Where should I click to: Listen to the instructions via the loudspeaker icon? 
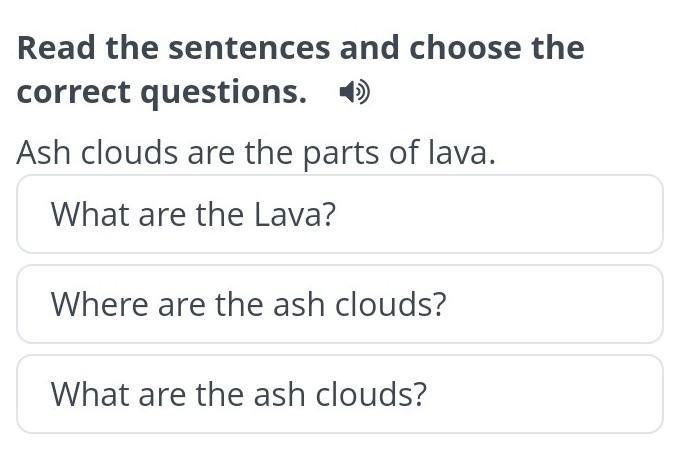354,92
